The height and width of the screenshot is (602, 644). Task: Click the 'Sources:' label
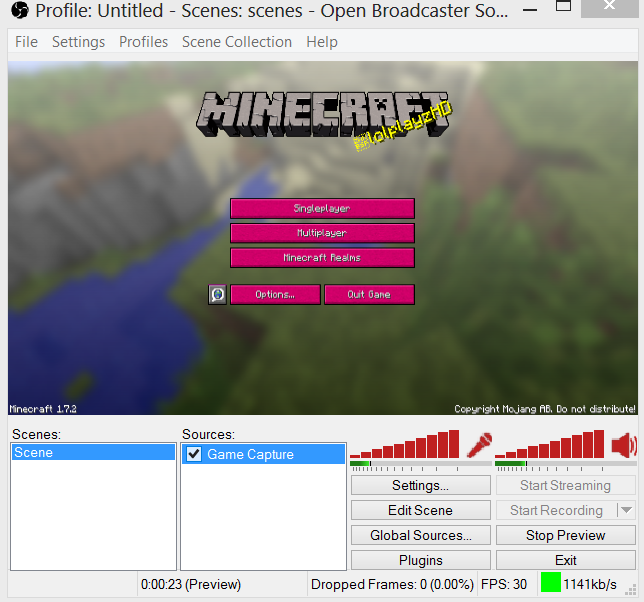click(208, 434)
